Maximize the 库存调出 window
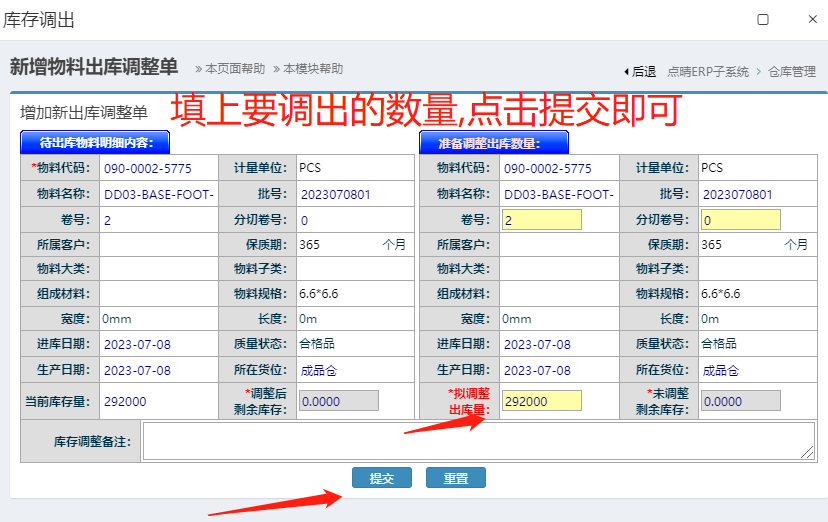The height and width of the screenshot is (522, 828). pos(763,19)
